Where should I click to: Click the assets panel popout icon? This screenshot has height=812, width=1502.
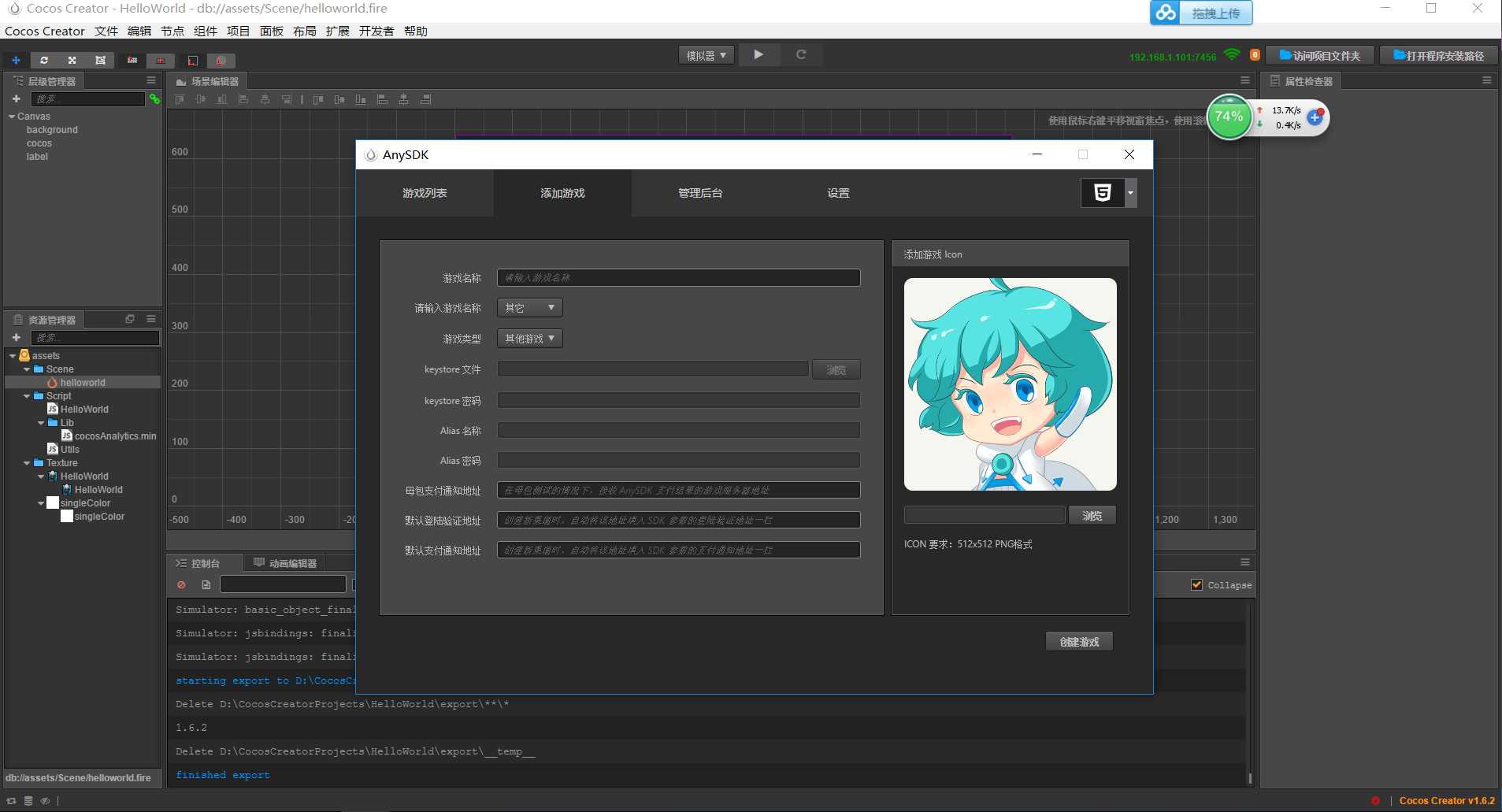(130, 319)
